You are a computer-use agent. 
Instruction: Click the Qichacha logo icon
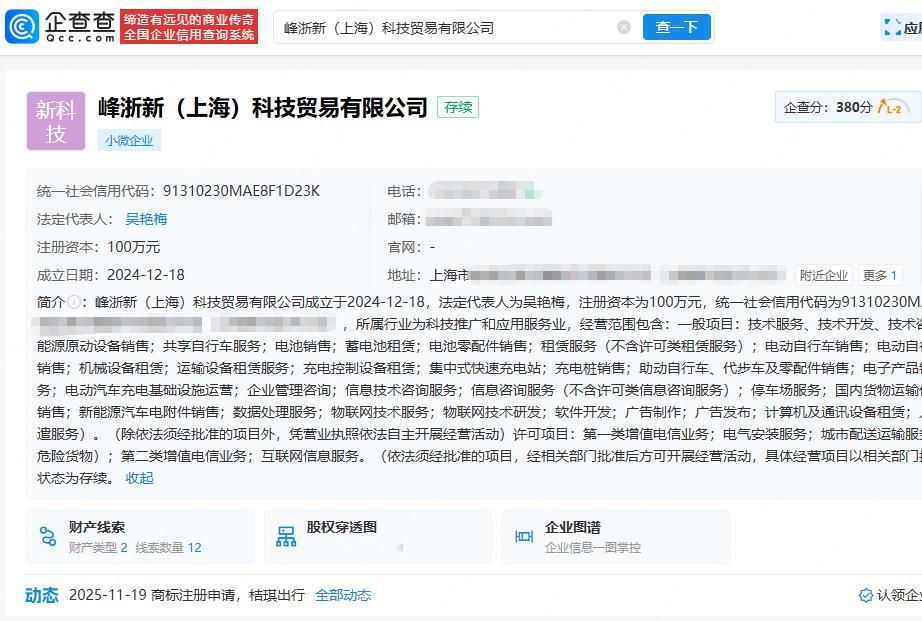point(22,27)
